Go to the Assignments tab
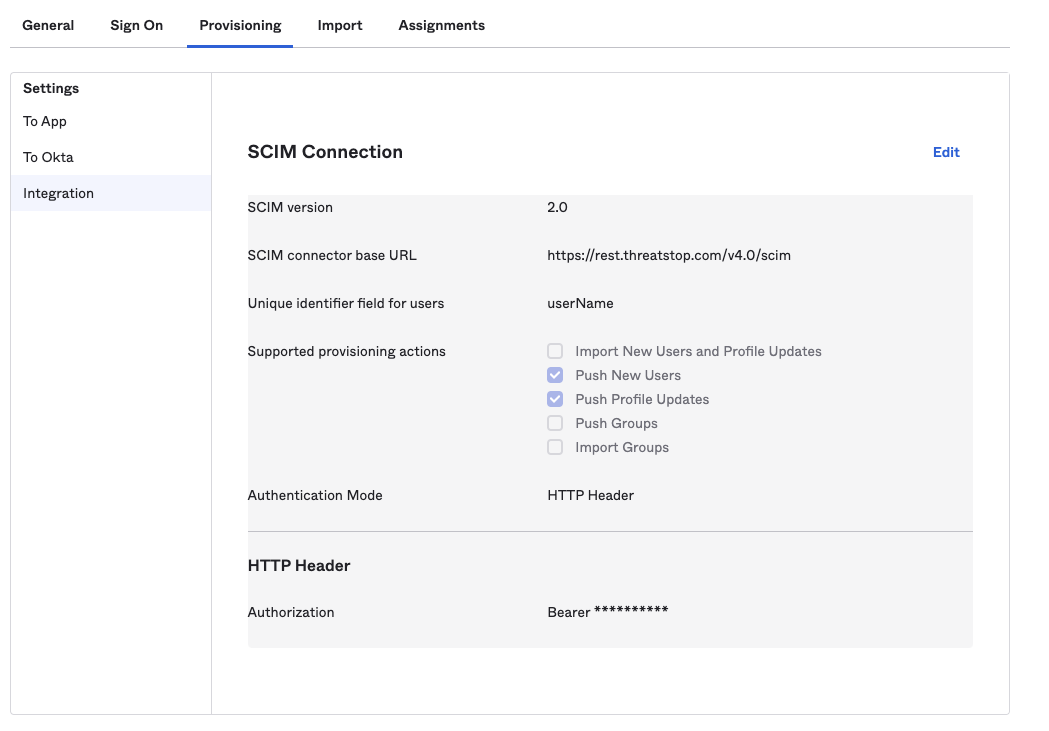Viewport: 1049px width, 731px height. [442, 25]
